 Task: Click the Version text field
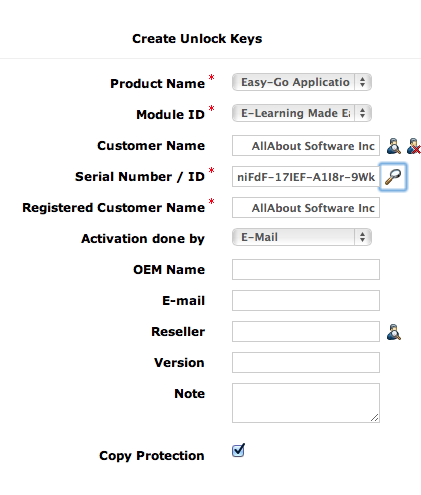306,363
